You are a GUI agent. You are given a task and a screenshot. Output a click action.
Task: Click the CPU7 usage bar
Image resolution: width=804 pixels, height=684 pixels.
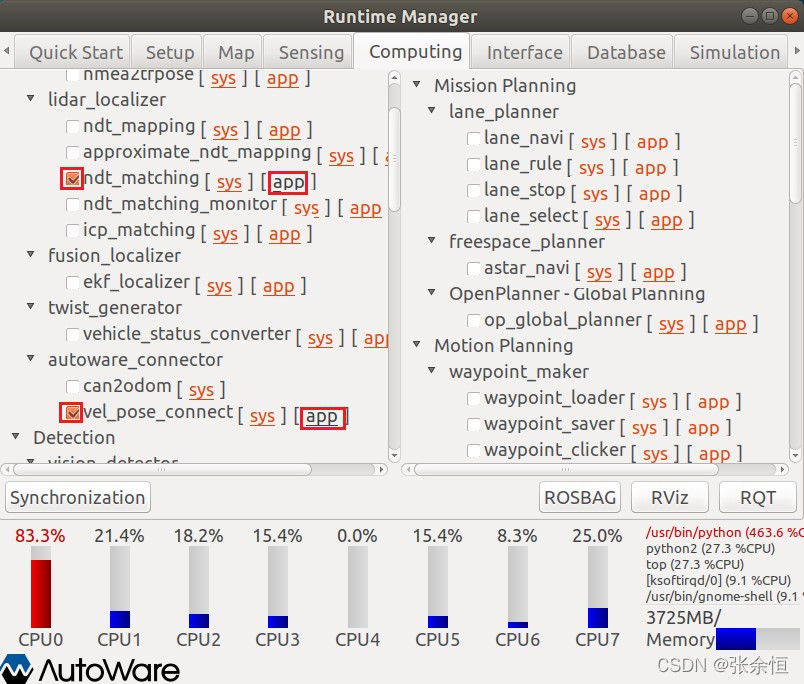(x=597, y=587)
